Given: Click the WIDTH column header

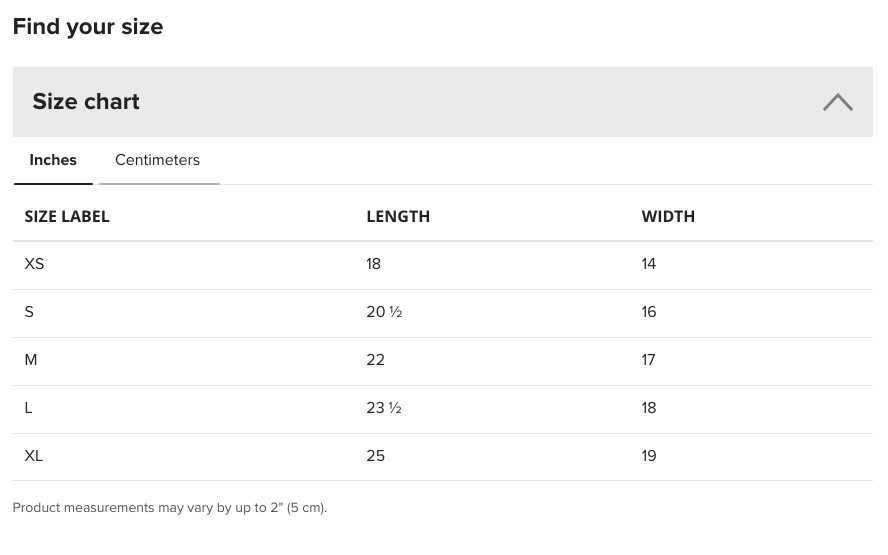Looking at the screenshot, I should (x=668, y=217).
